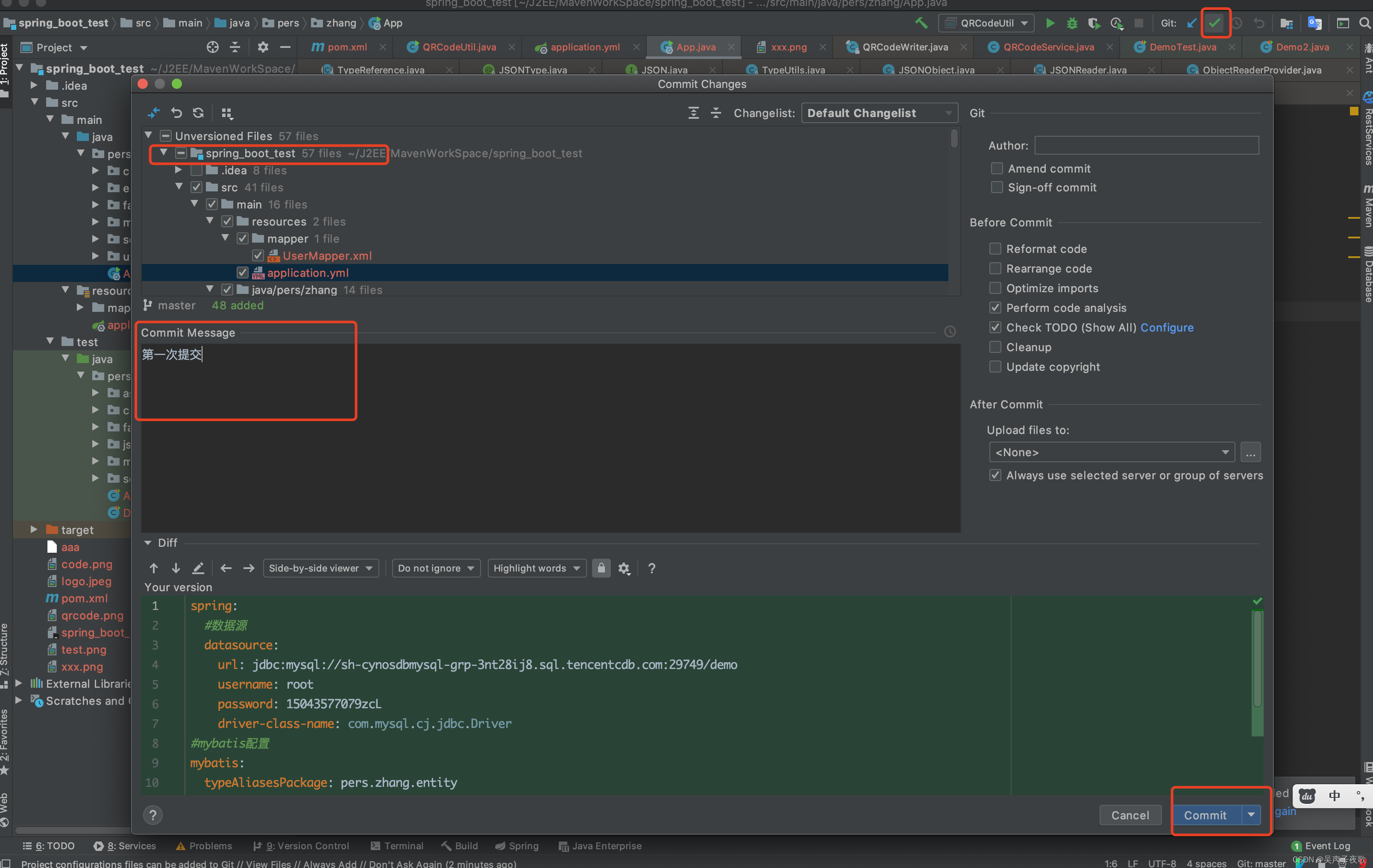
Task: Toggle the scroll synchronization lock icon
Action: click(x=601, y=568)
